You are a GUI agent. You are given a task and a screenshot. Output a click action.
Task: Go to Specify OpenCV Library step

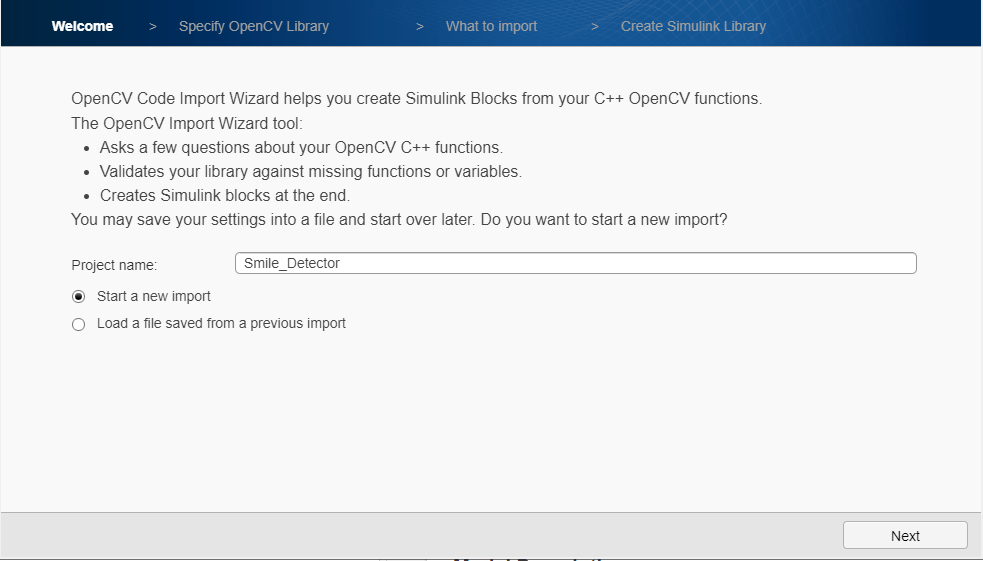click(253, 26)
